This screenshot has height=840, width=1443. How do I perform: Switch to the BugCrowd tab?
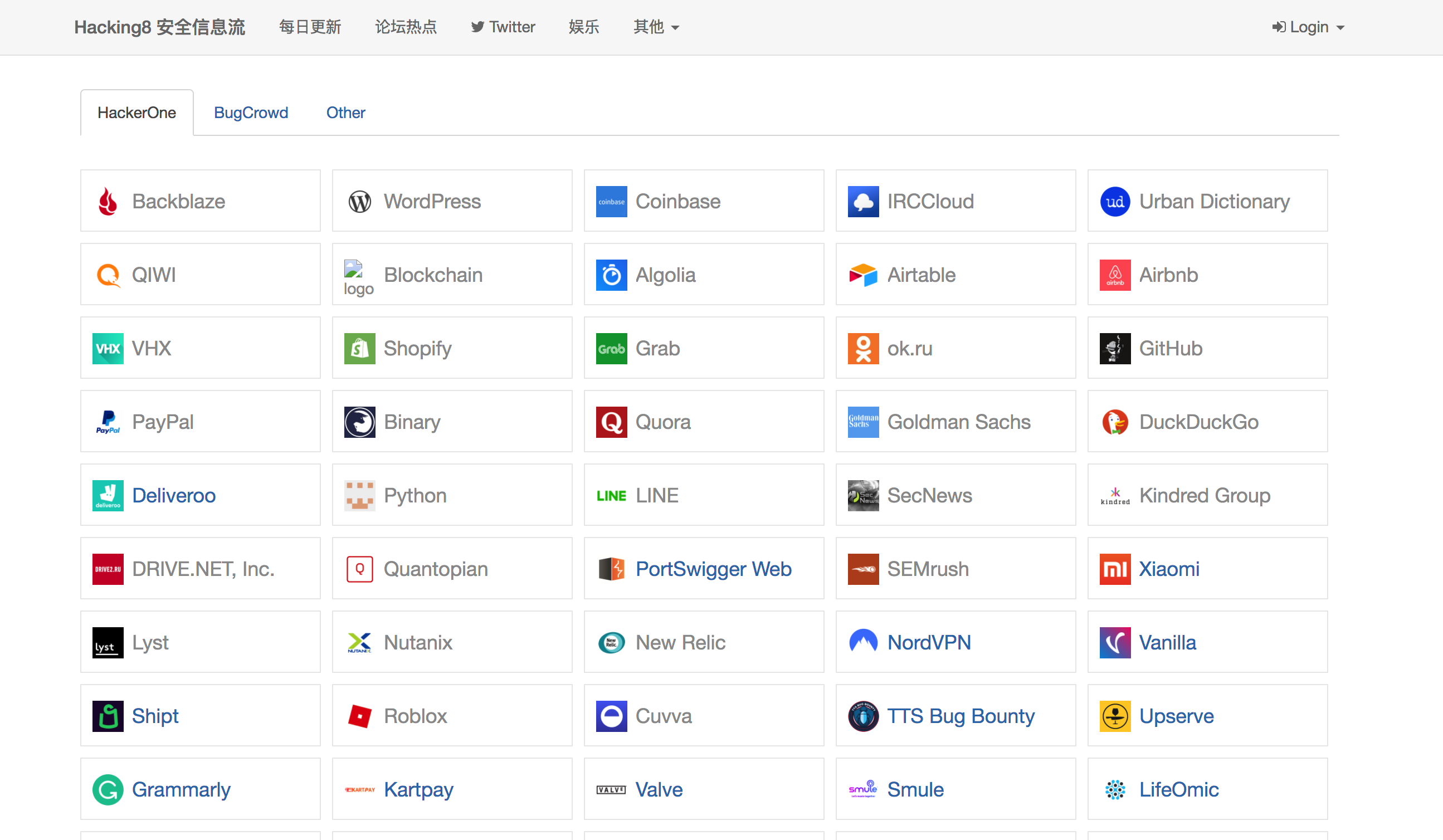click(x=251, y=113)
